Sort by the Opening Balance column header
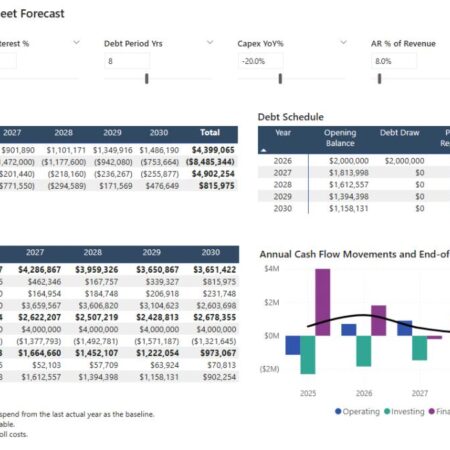Image resolution: width=450 pixels, height=450 pixels. pyautogui.click(x=340, y=138)
